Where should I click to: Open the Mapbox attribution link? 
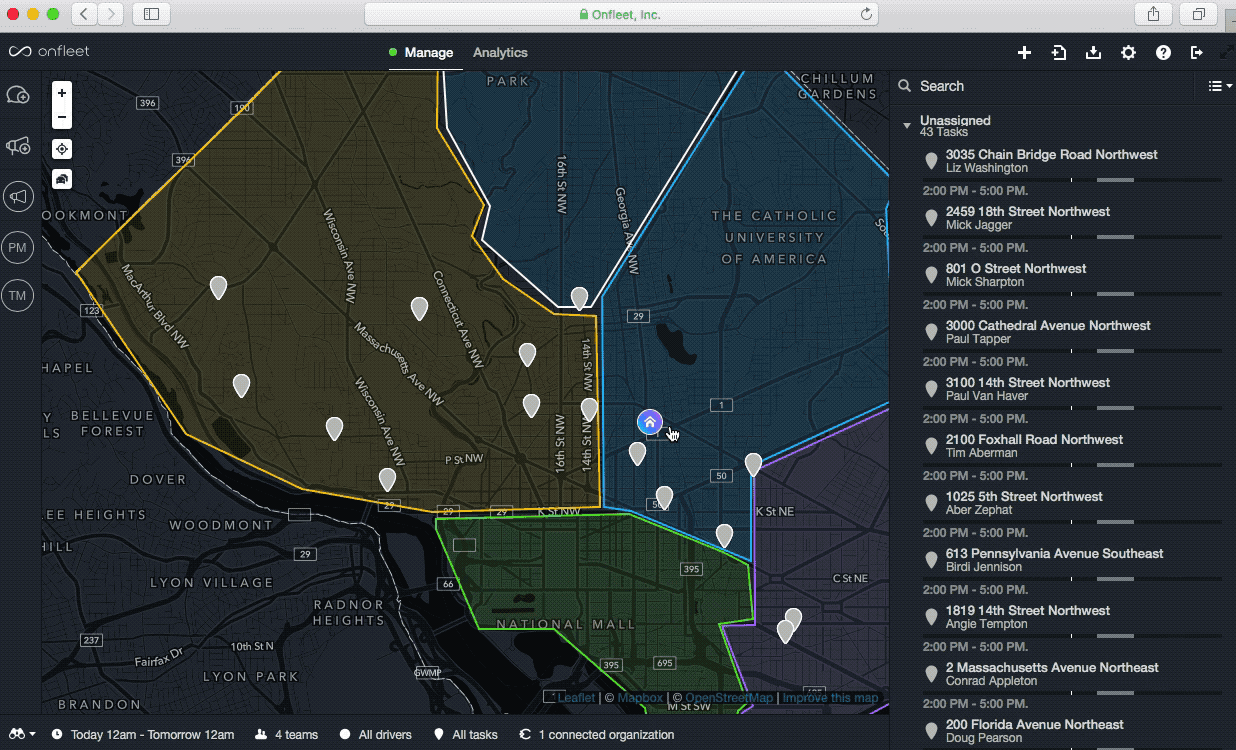640,698
